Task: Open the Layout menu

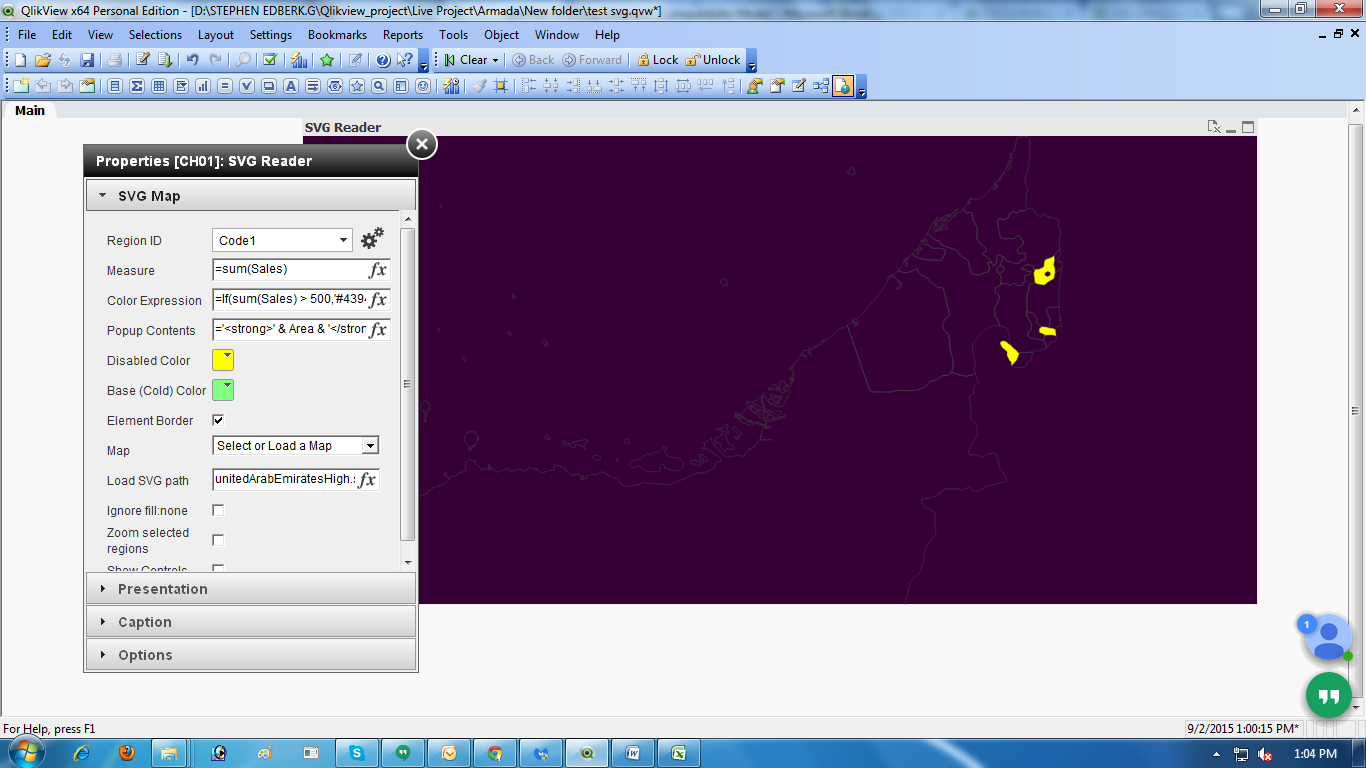Action: click(x=216, y=34)
